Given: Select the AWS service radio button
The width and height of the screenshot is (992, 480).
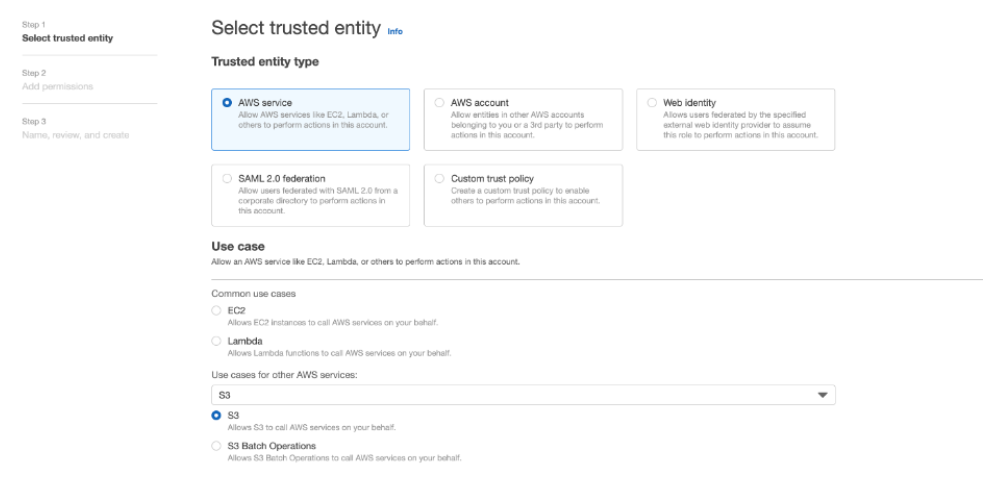Looking at the screenshot, I should coord(226,102).
